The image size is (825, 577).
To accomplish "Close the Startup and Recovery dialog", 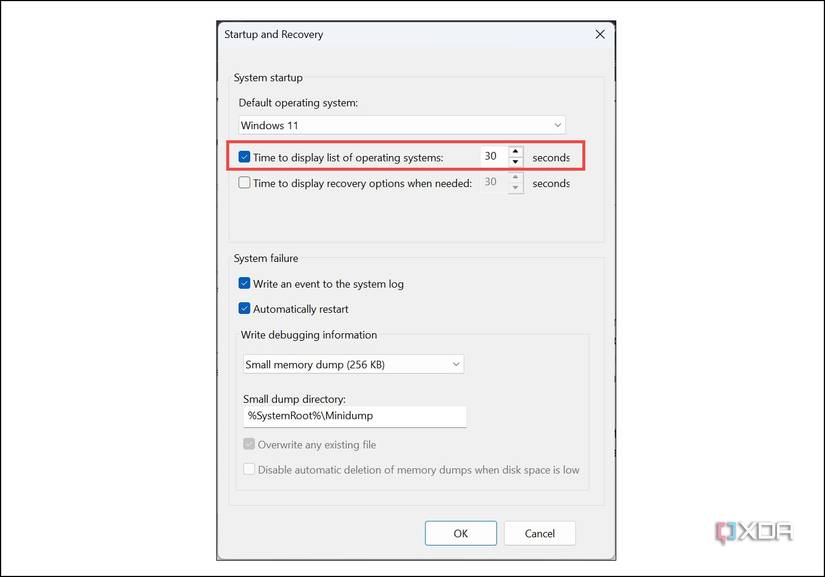I will click(599, 34).
